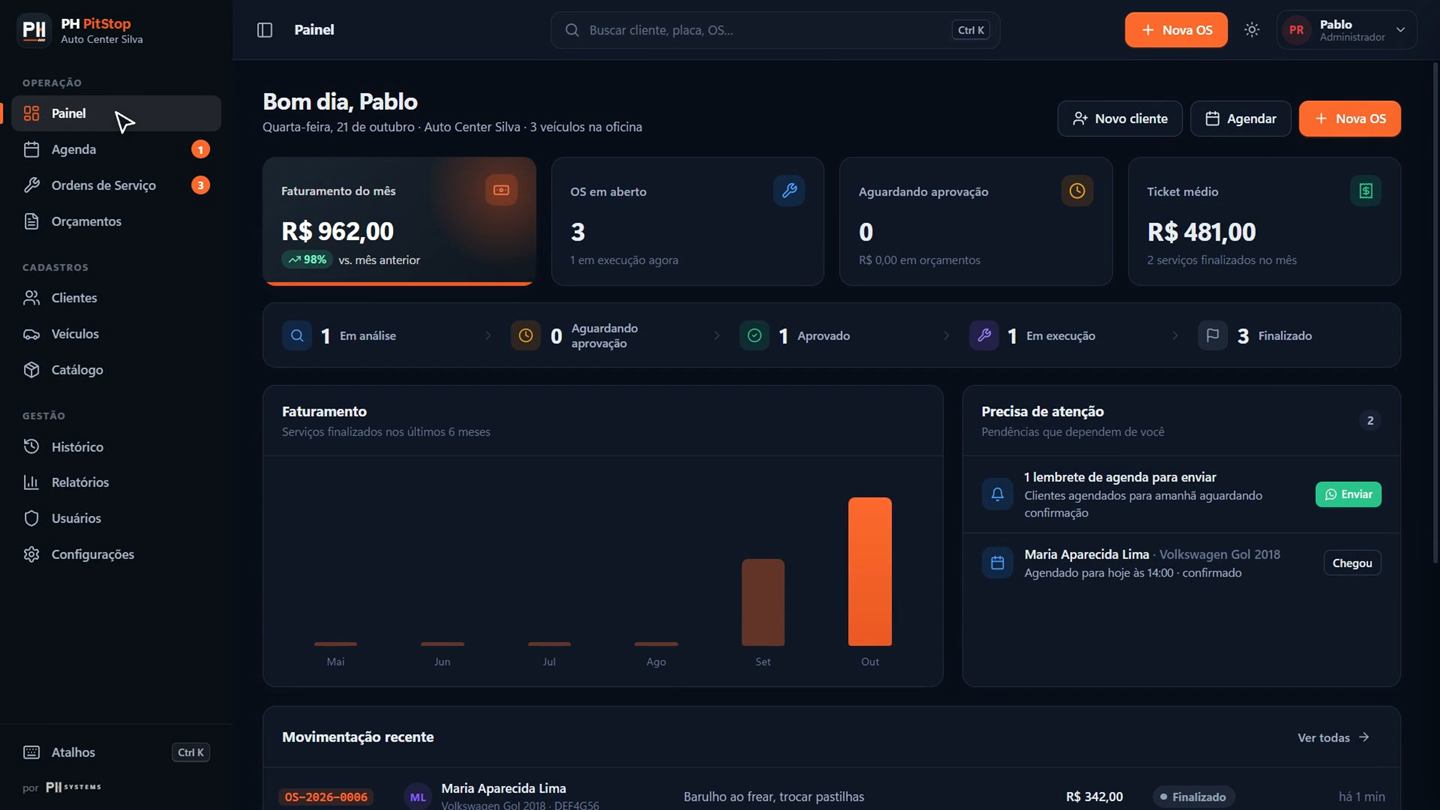Mark Maria Aparecida Lima as Chegou
This screenshot has height=810, width=1440.
coord(1352,563)
